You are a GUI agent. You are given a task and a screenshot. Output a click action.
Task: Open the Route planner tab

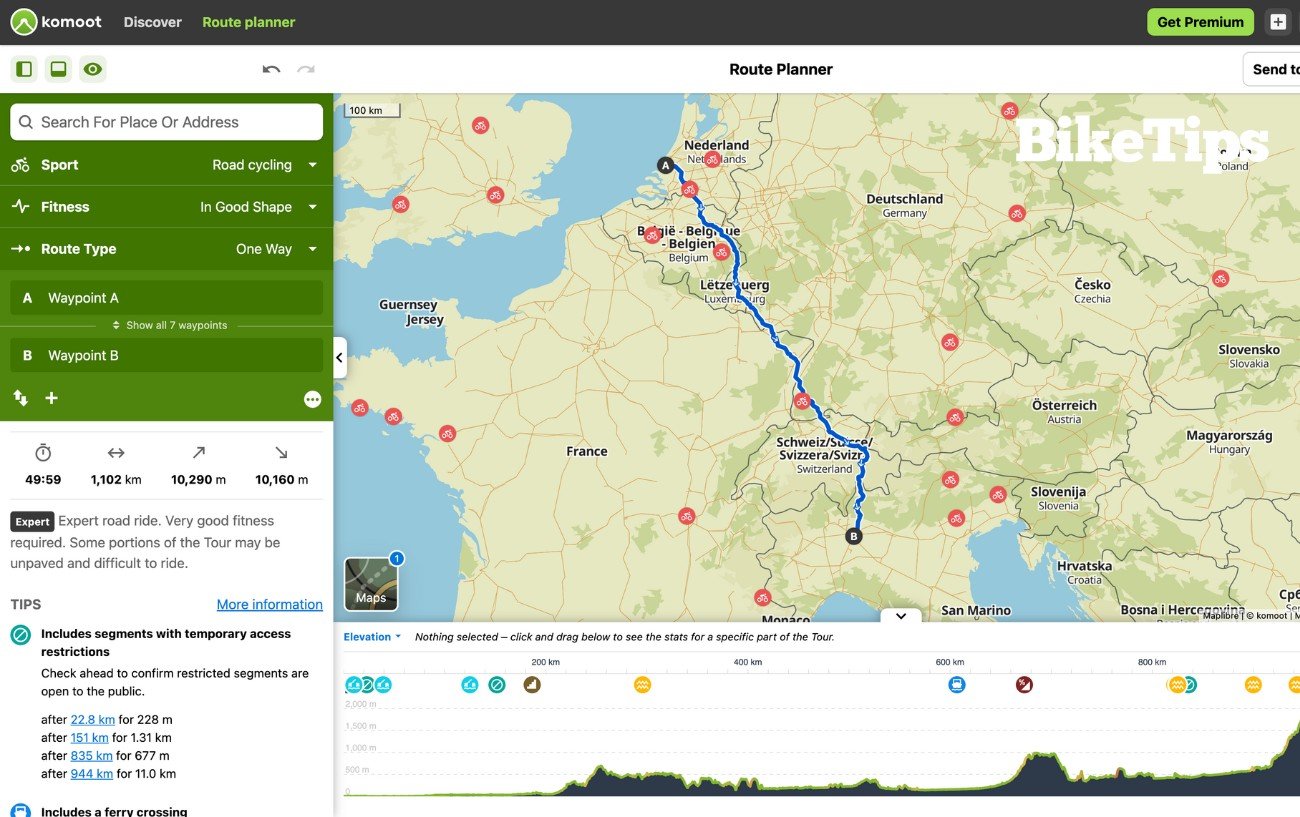[249, 22]
